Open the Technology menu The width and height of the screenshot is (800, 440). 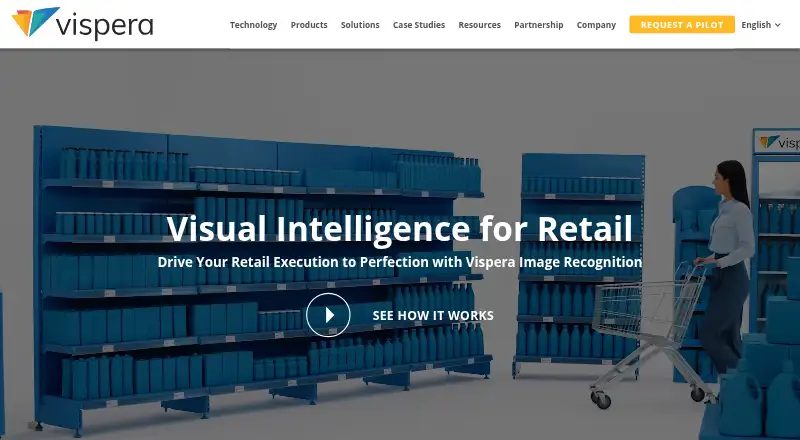click(x=253, y=25)
